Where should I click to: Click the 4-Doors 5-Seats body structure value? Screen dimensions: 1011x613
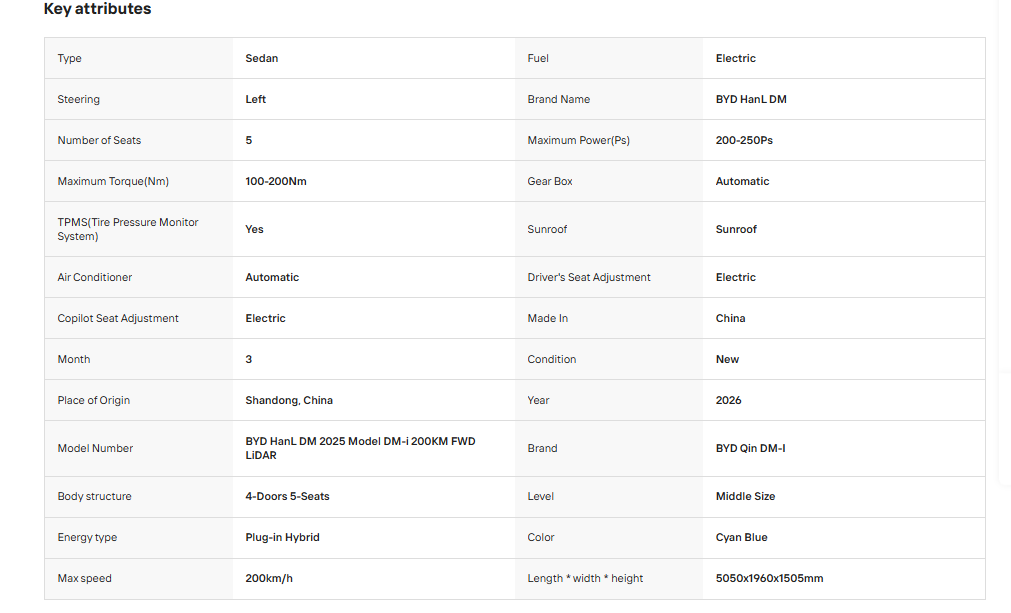click(287, 496)
